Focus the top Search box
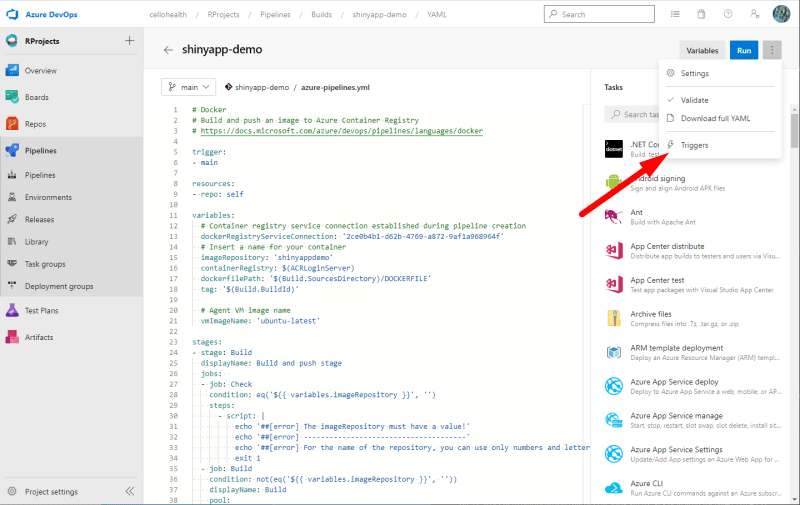 599,14
